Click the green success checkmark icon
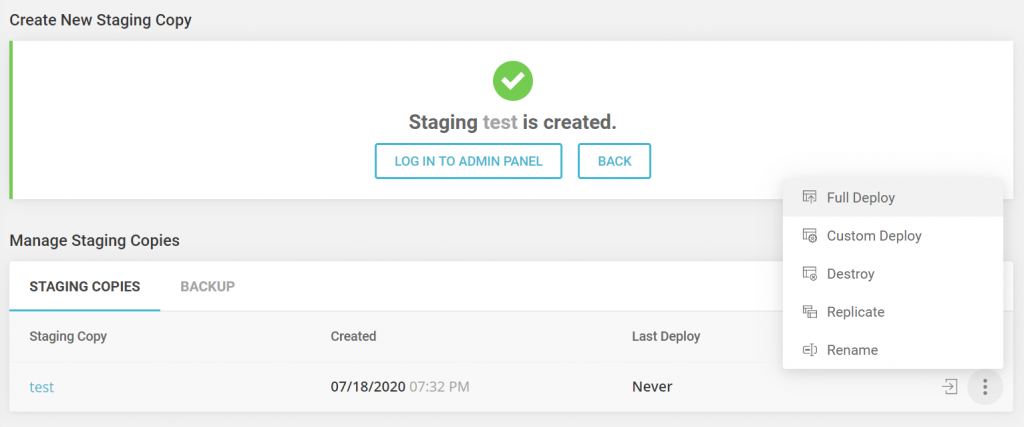Screen dimensions: 1024x427 click(x=513, y=80)
